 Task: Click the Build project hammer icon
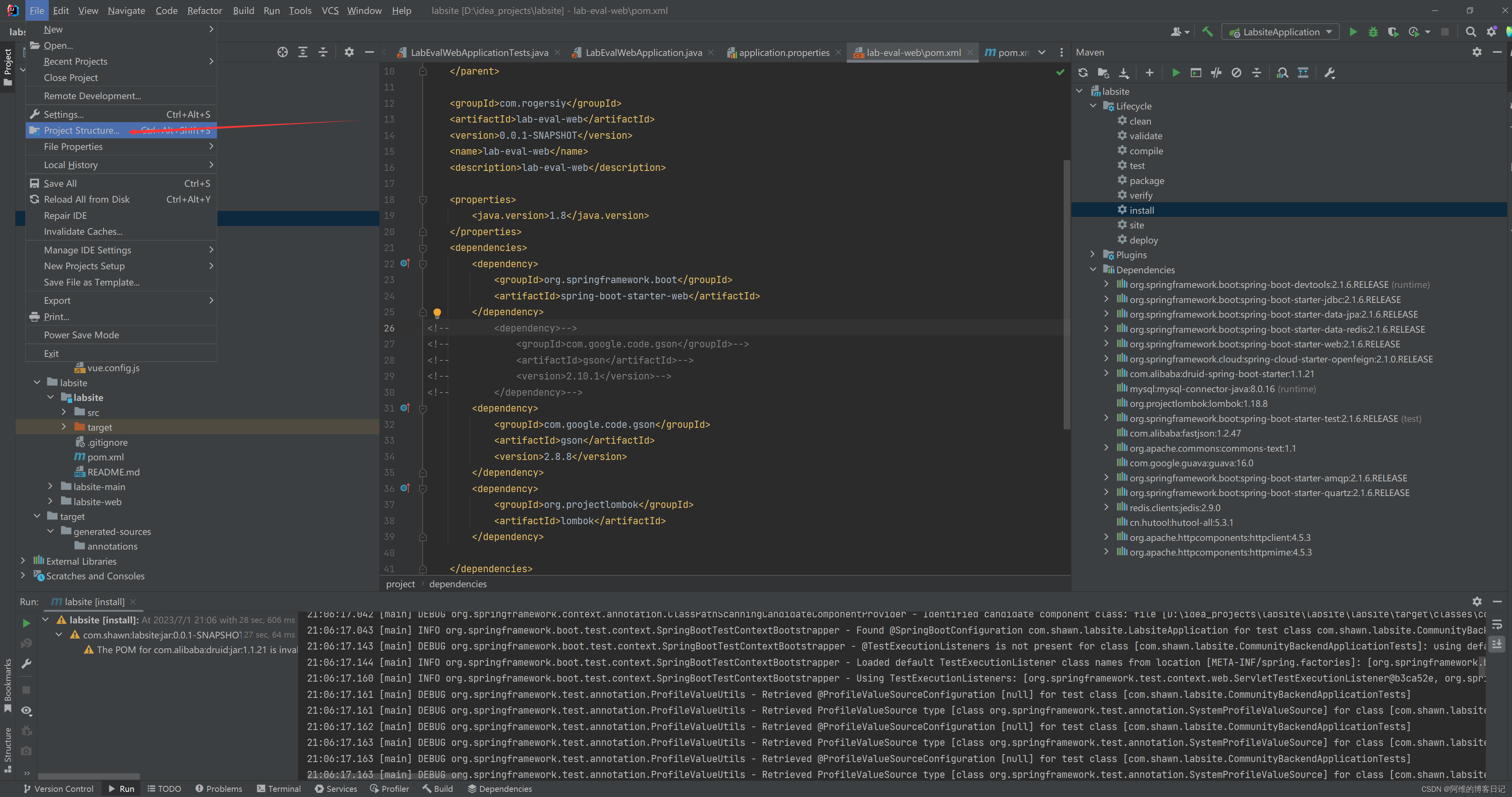[x=1208, y=32]
